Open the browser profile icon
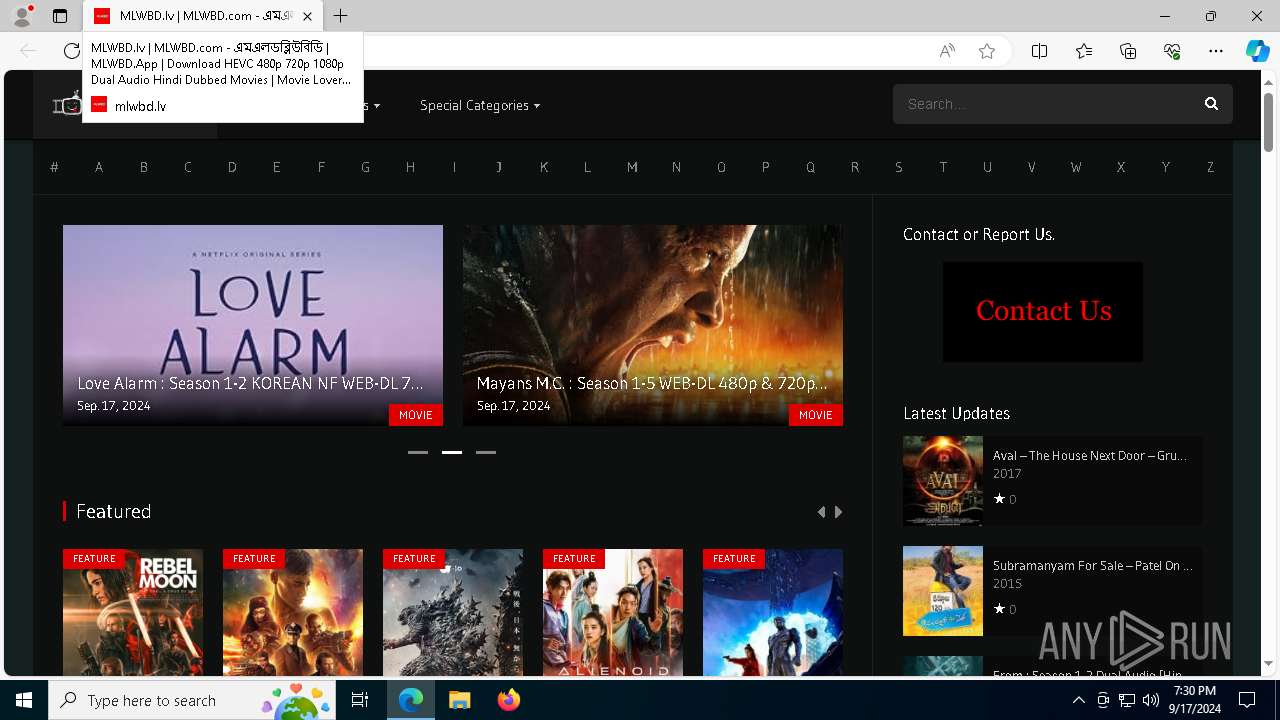Image resolution: width=1280 pixels, height=720 pixels. tap(21, 16)
